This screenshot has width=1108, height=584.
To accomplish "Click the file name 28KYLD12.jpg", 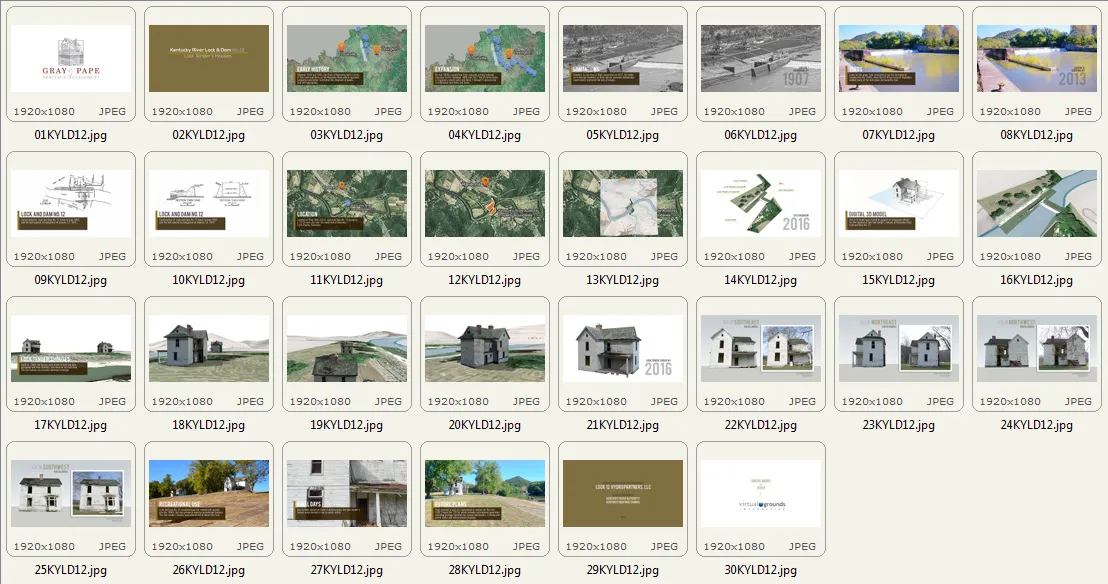I will coord(485,570).
